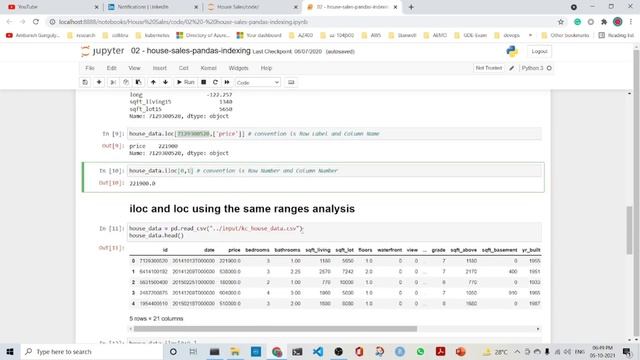
Task: Open the research bookmark folder
Action: coord(81,36)
